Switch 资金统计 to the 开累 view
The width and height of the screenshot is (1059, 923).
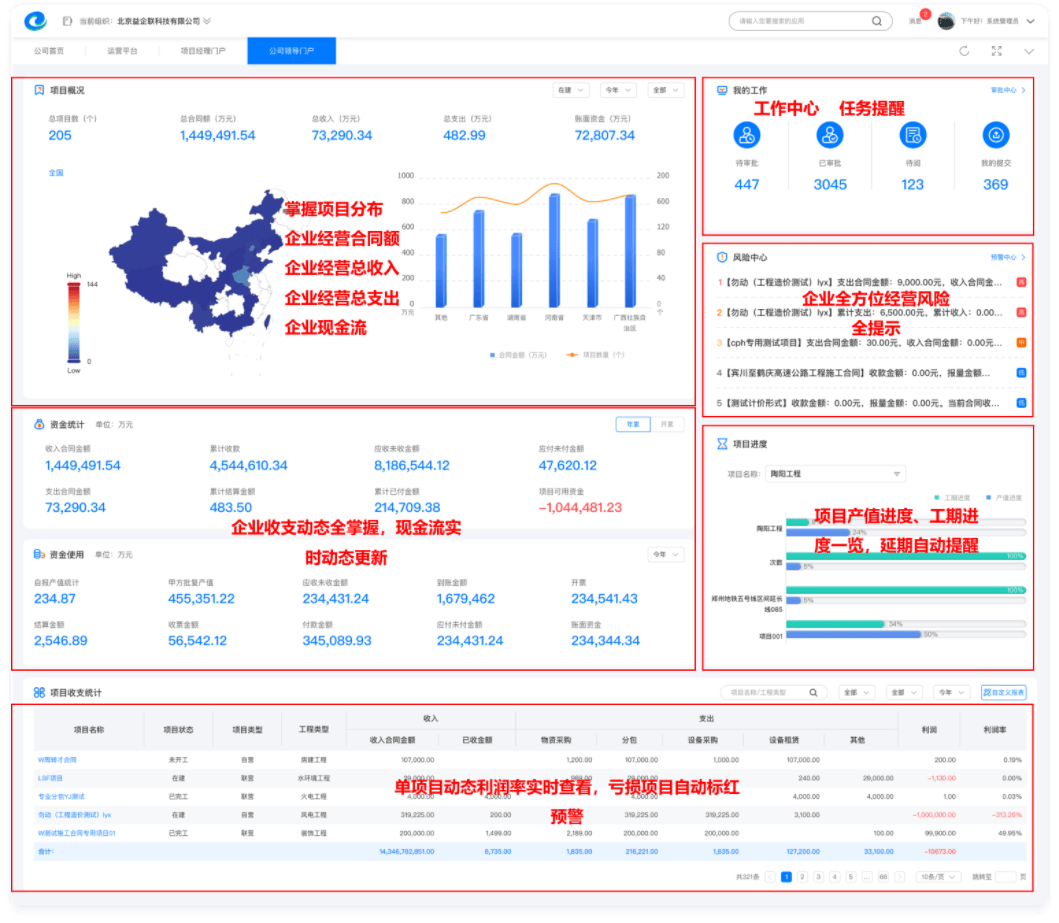coord(666,424)
